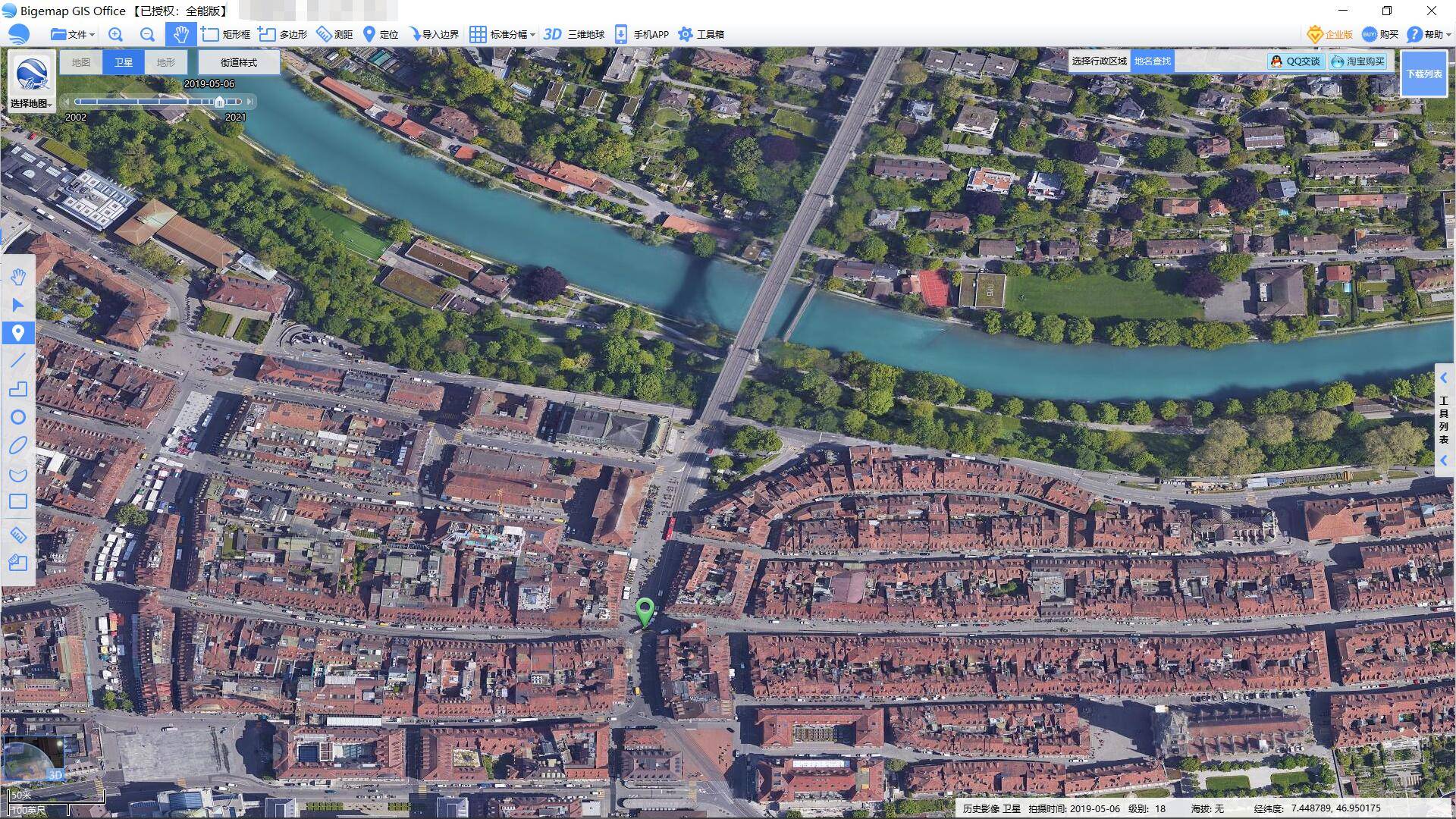Screen dimensions: 1456x819
Task: Activate the pan hand toolbar button
Action: click(x=180, y=34)
